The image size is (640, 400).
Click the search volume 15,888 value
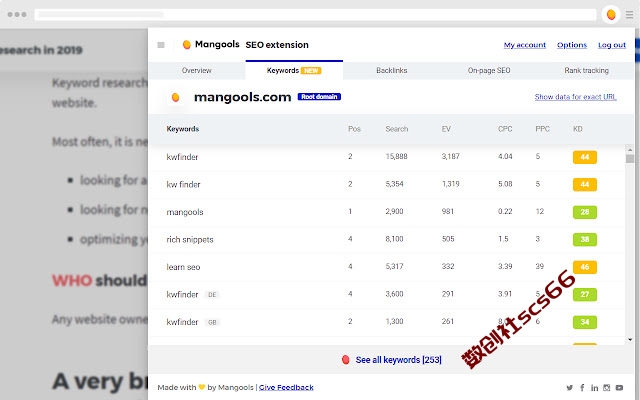396,156
